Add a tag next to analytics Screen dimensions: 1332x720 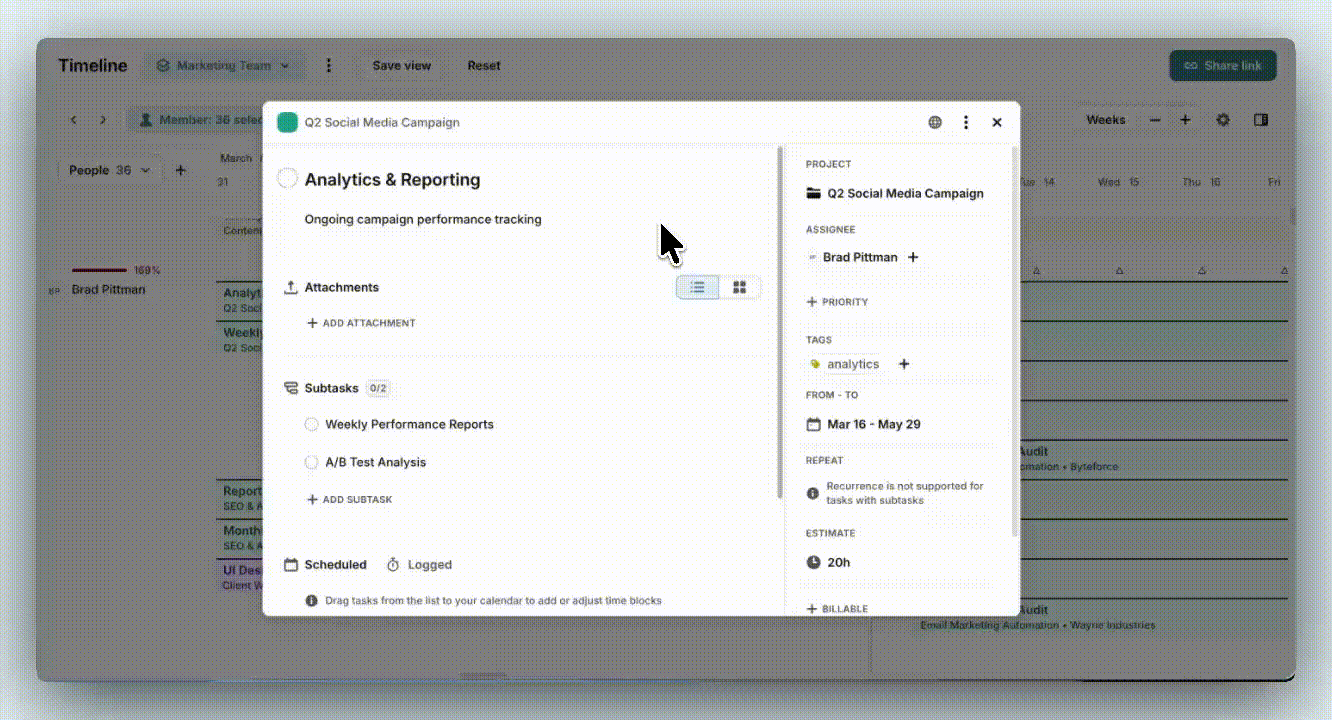(904, 365)
